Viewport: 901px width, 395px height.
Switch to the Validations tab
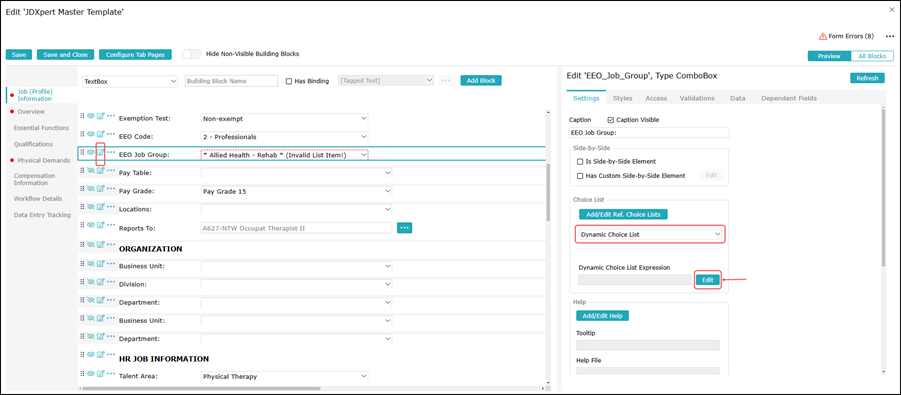click(697, 98)
